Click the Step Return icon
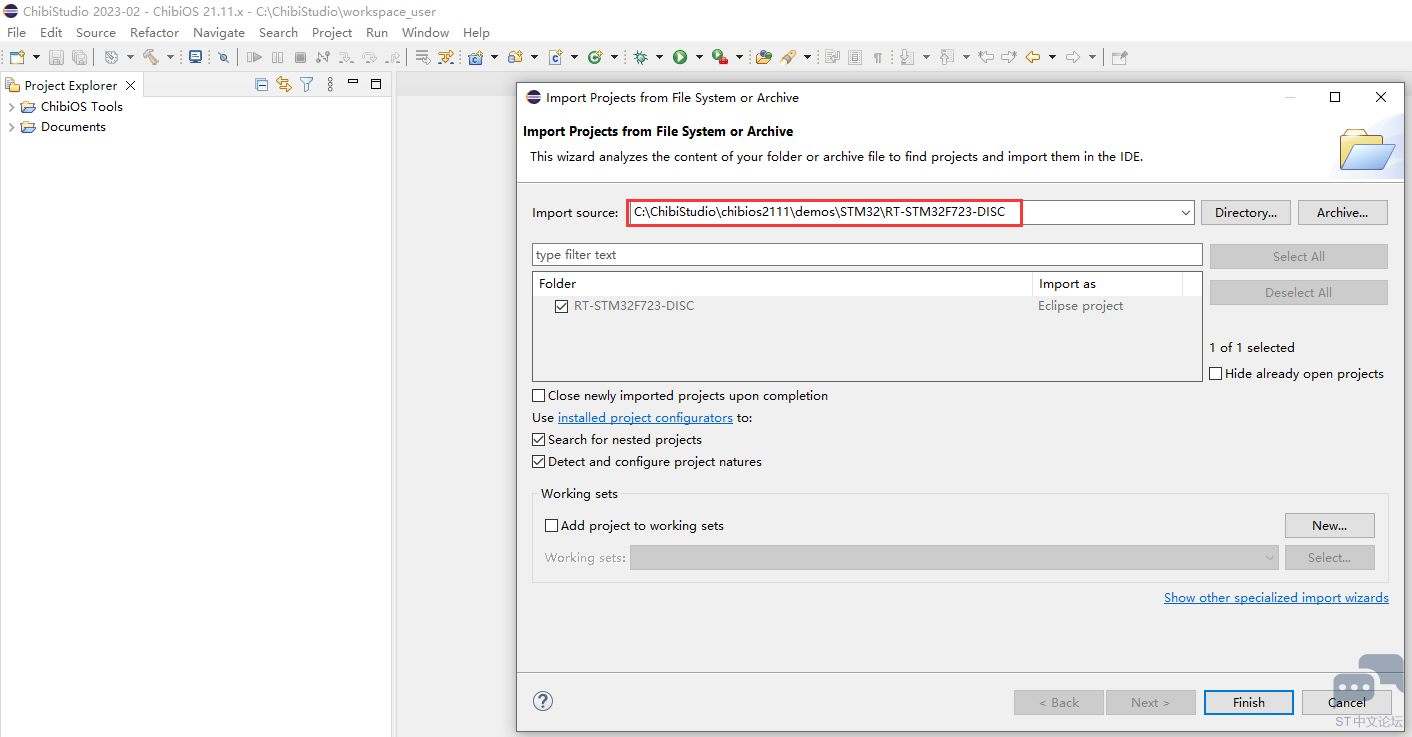The height and width of the screenshot is (737, 1412). point(391,57)
